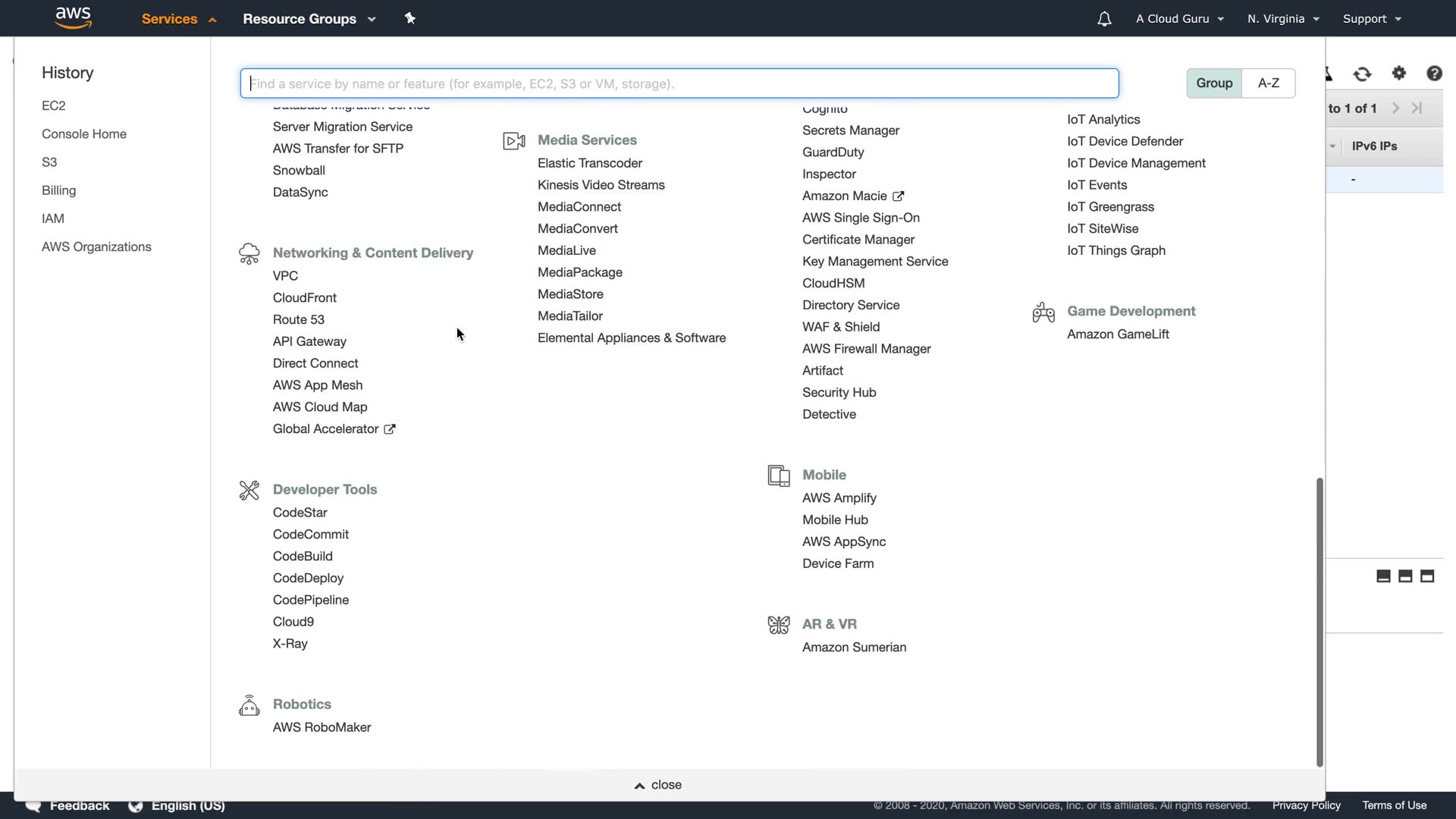The height and width of the screenshot is (819, 1456).
Task: Open the notifications bell
Action: click(1104, 19)
